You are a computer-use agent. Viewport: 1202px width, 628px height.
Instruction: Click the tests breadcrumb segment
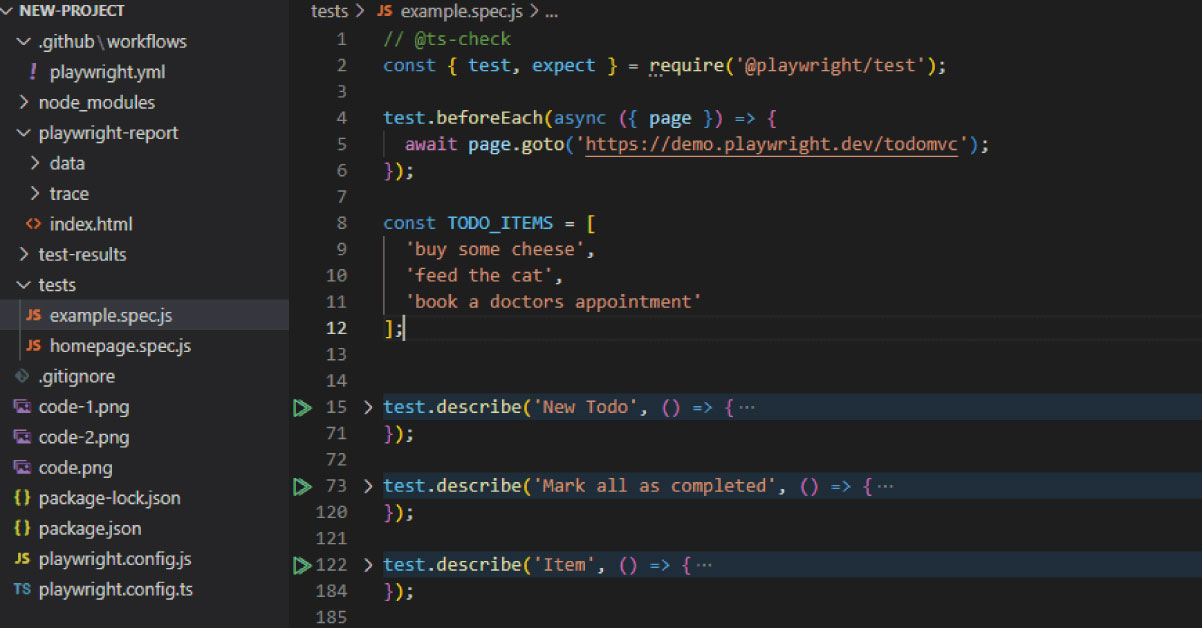pyautogui.click(x=329, y=12)
